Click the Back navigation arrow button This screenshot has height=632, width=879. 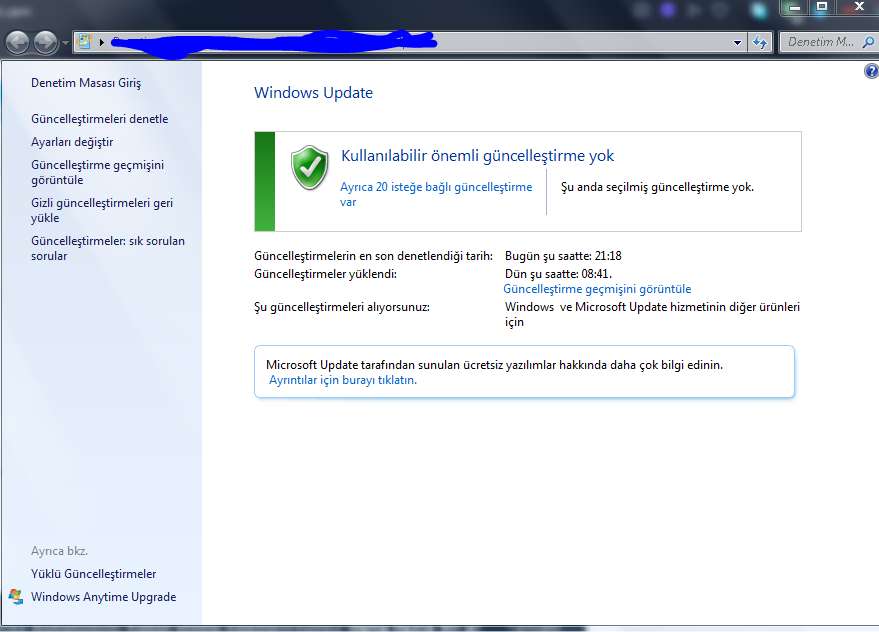pos(18,42)
